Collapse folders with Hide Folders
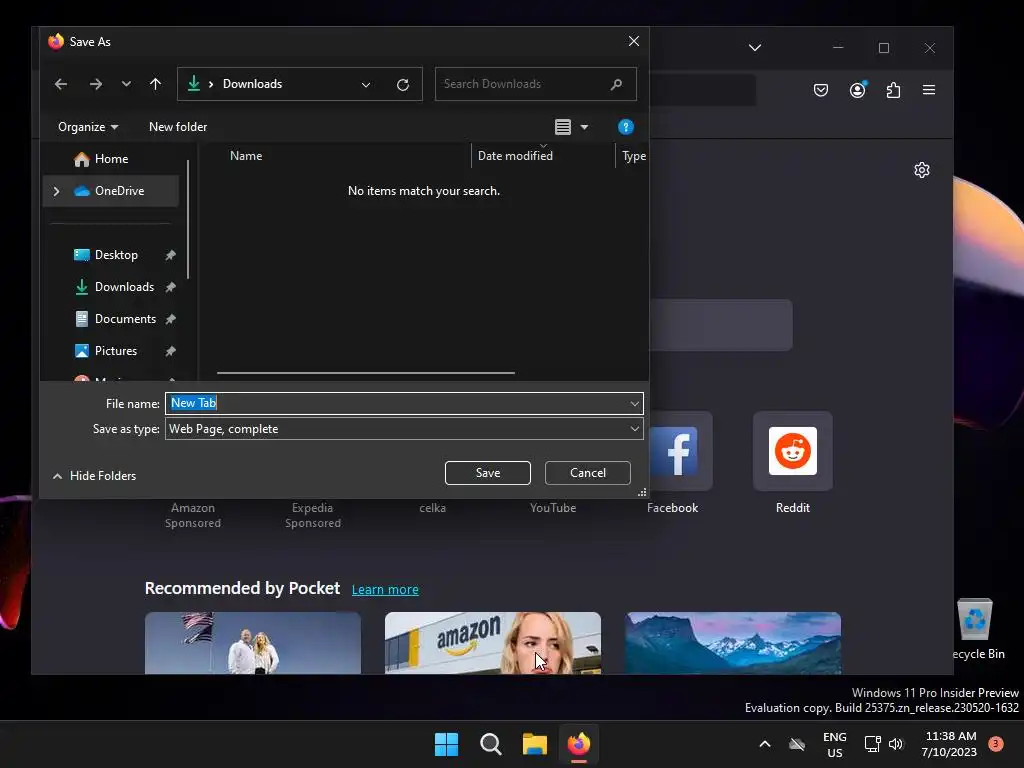This screenshot has height=768, width=1024. (95, 476)
